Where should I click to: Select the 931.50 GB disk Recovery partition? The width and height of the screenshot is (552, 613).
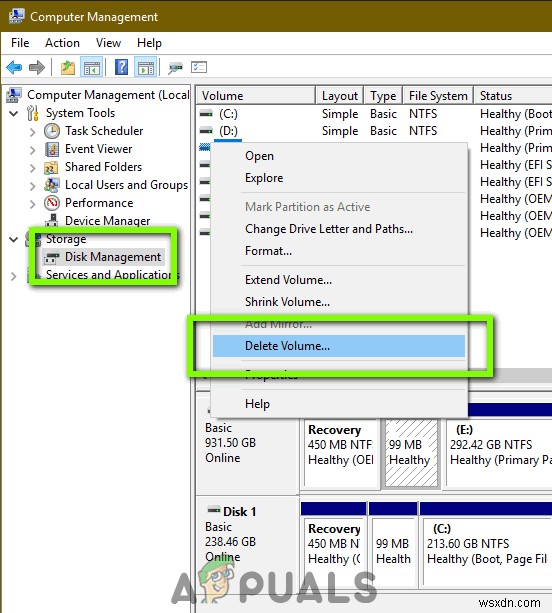[x=340, y=453]
